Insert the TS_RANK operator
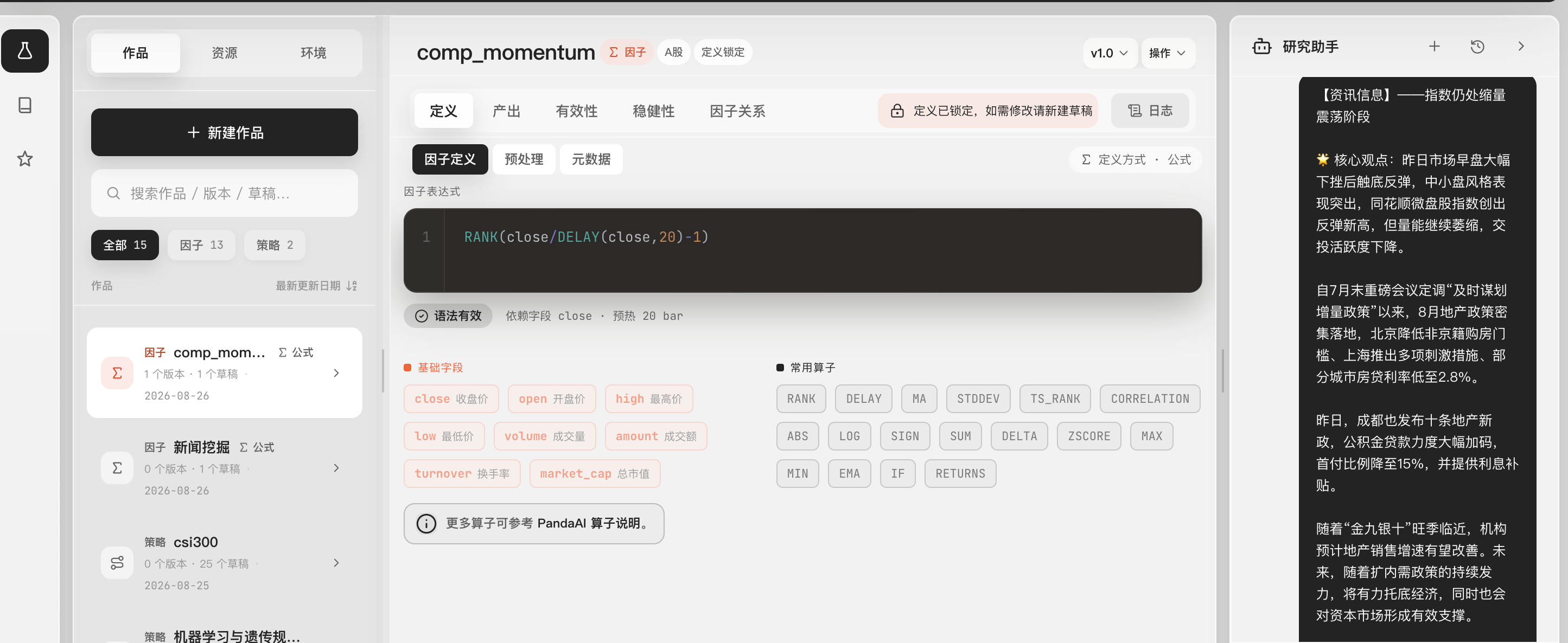 (x=1055, y=399)
